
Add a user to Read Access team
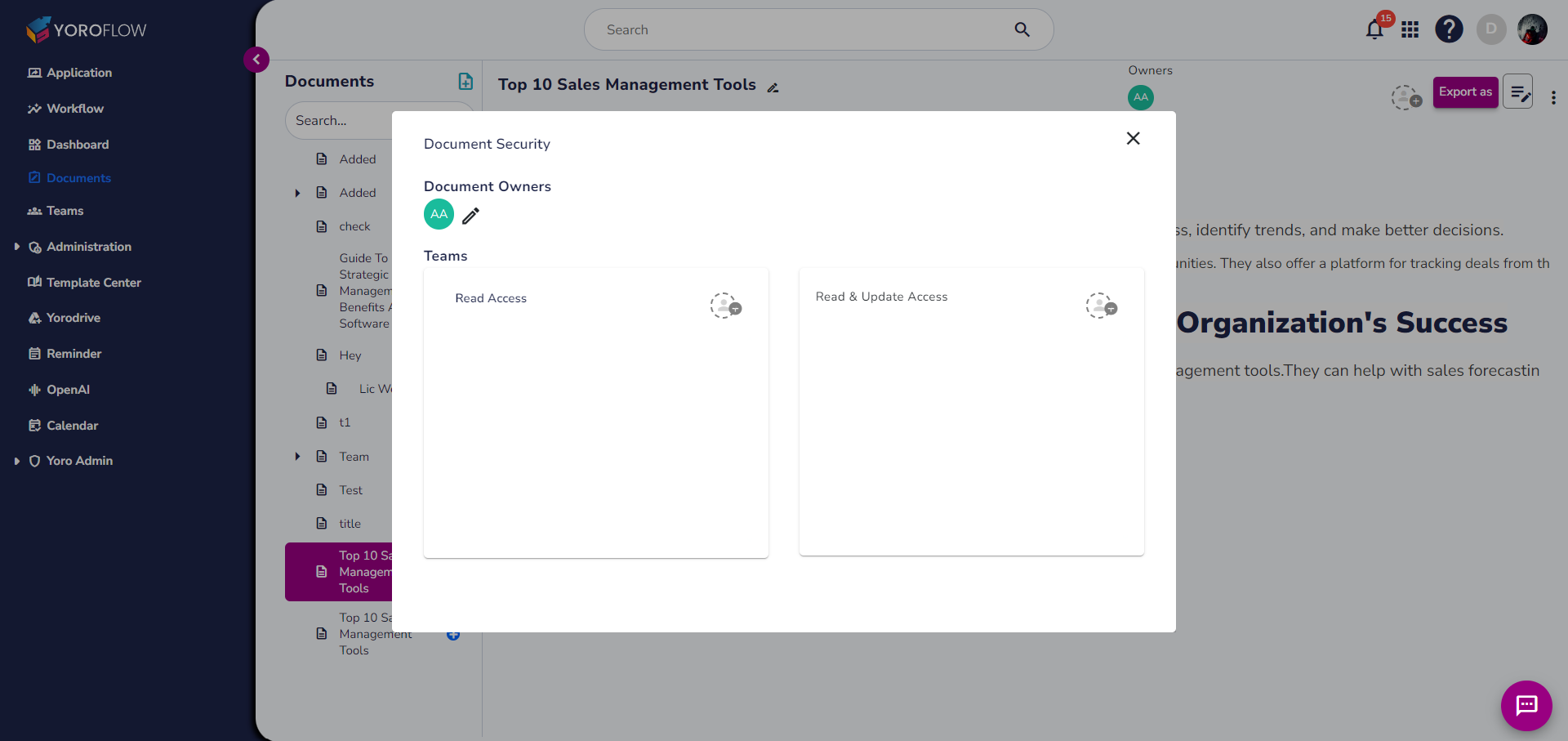(x=726, y=306)
